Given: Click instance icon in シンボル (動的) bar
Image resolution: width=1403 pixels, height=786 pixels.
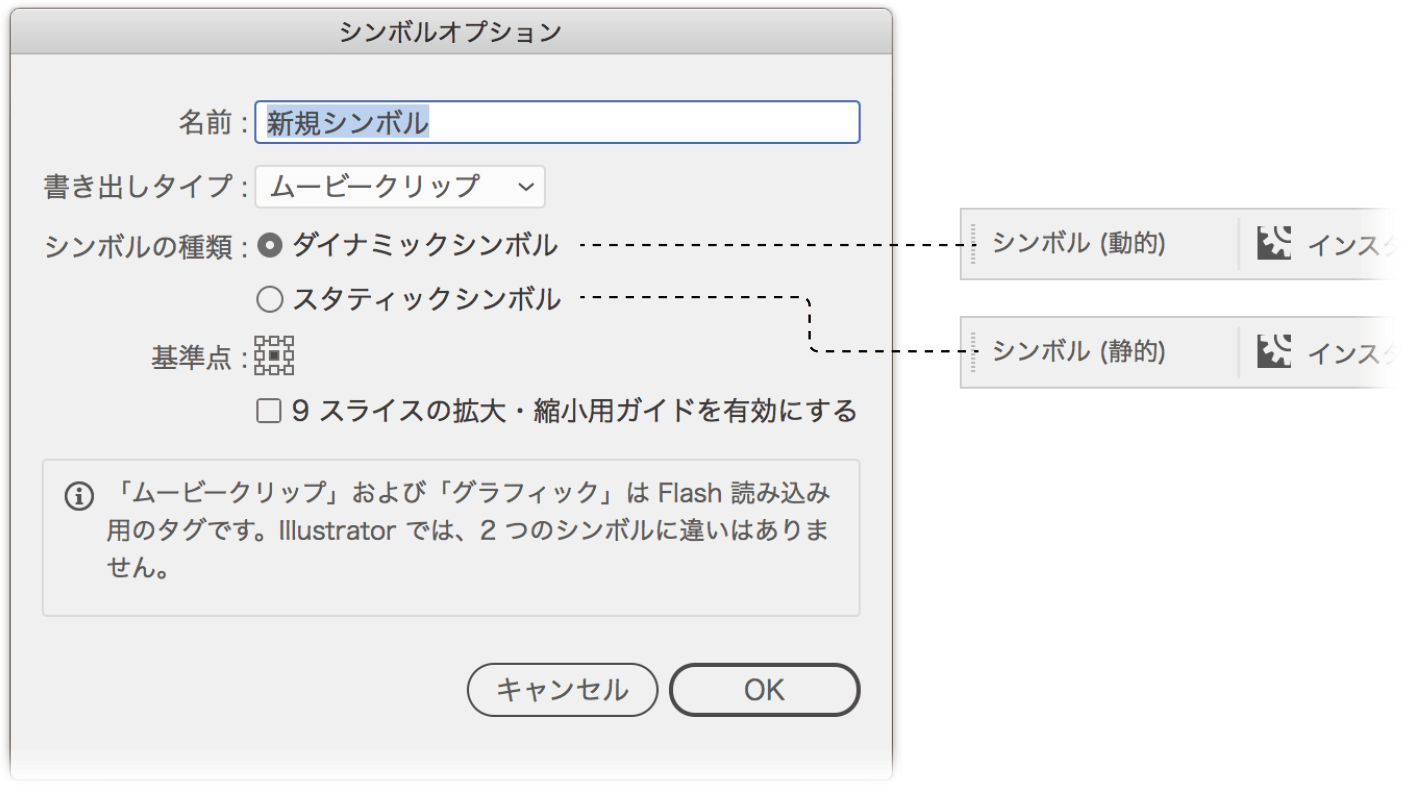Looking at the screenshot, I should point(1273,243).
